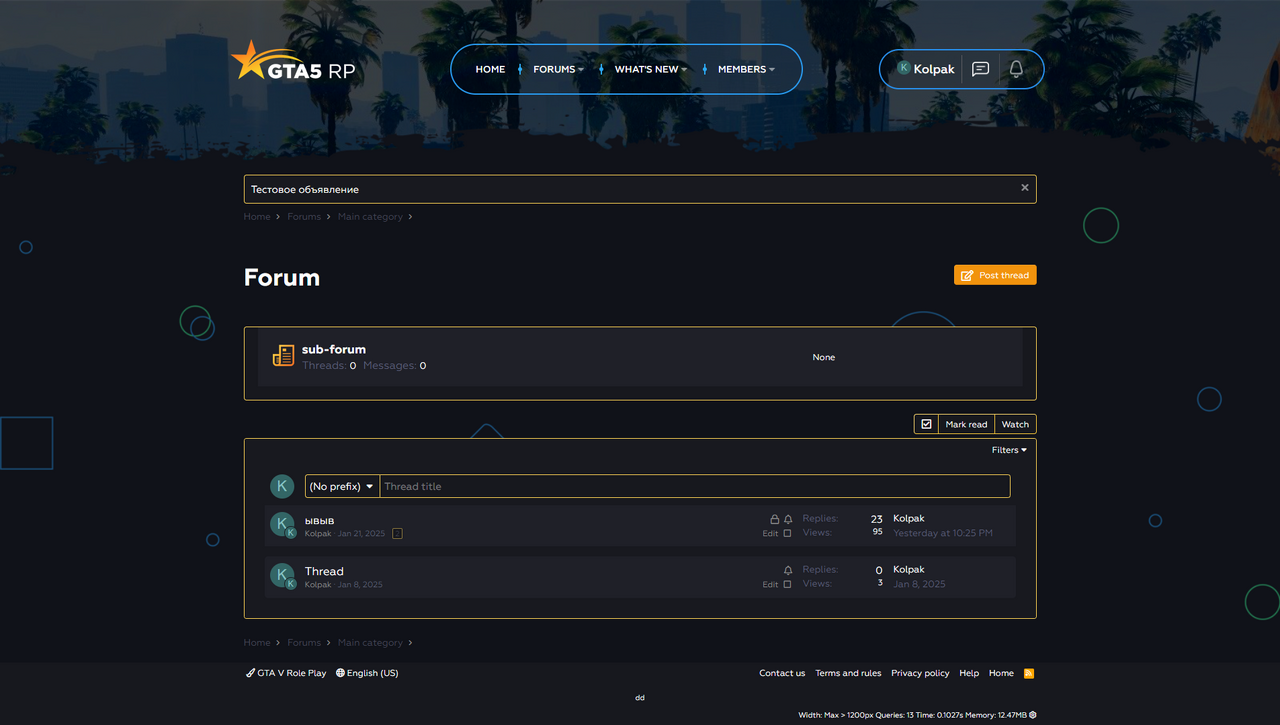Screen dimensions: 1280x725
Task: Expand the Filters dropdown
Action: (1009, 450)
